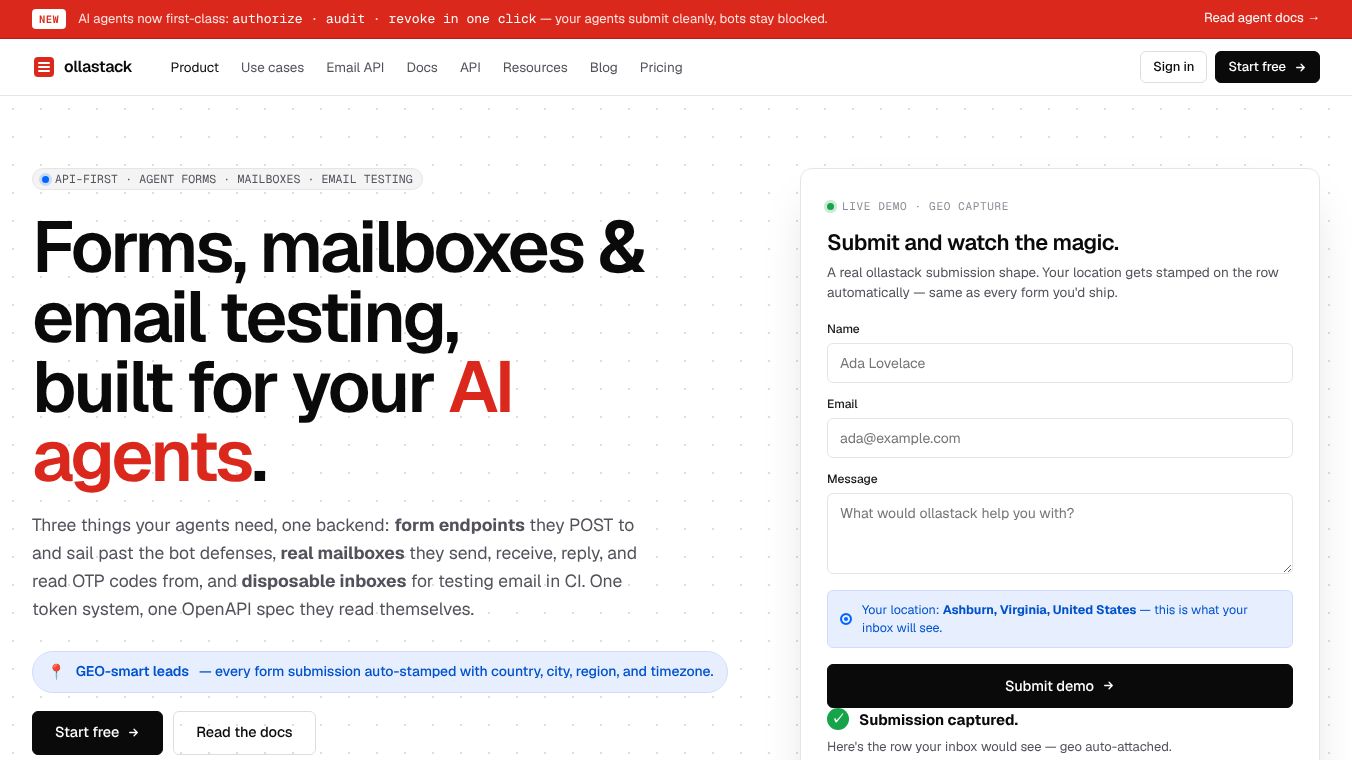1352x760 pixels.
Task: Click the Message box resize handle
Action: point(1286,567)
